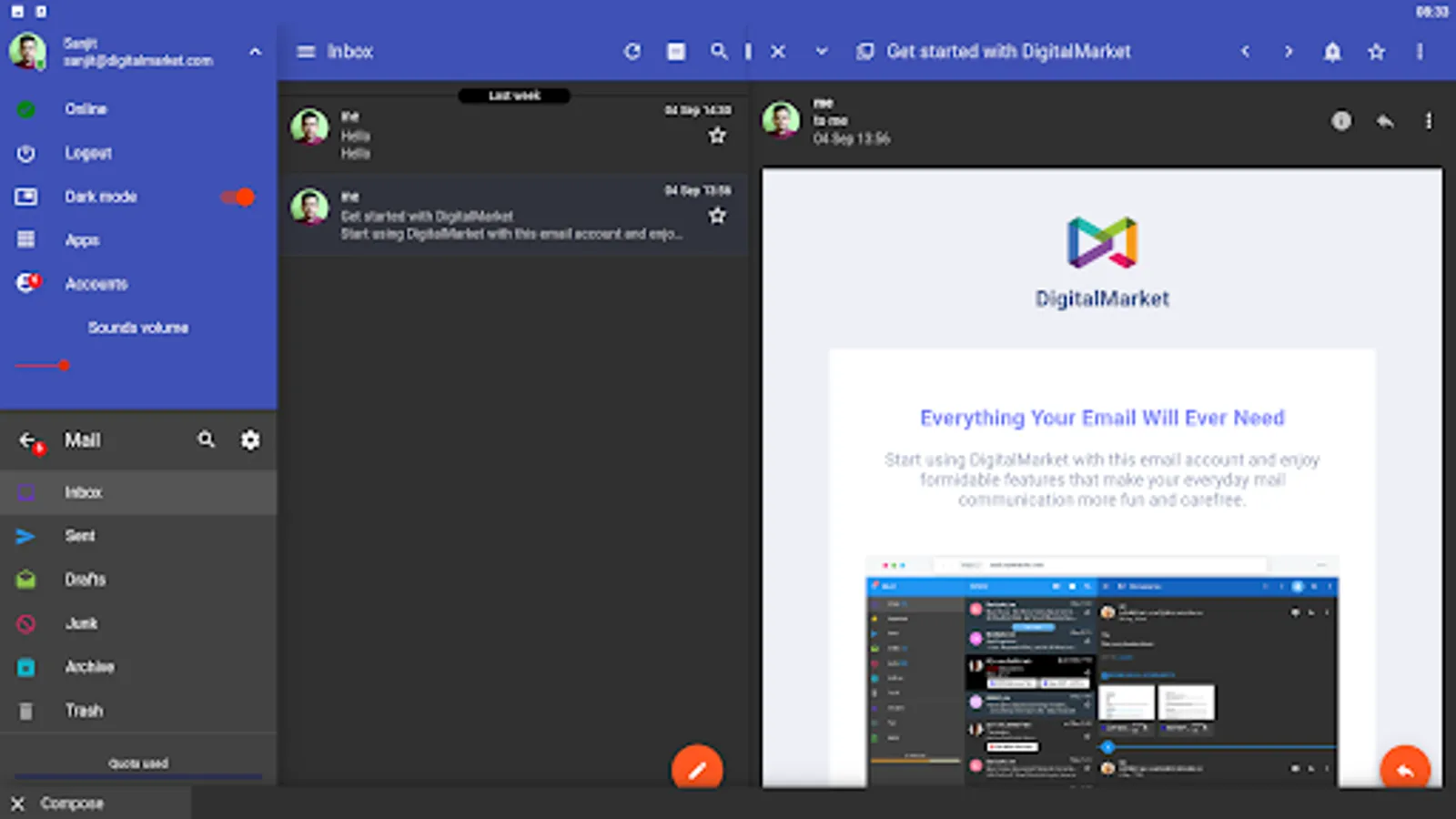The image size is (1456, 819).
Task: Click the second status bar notification icon
Action: (x=41, y=12)
